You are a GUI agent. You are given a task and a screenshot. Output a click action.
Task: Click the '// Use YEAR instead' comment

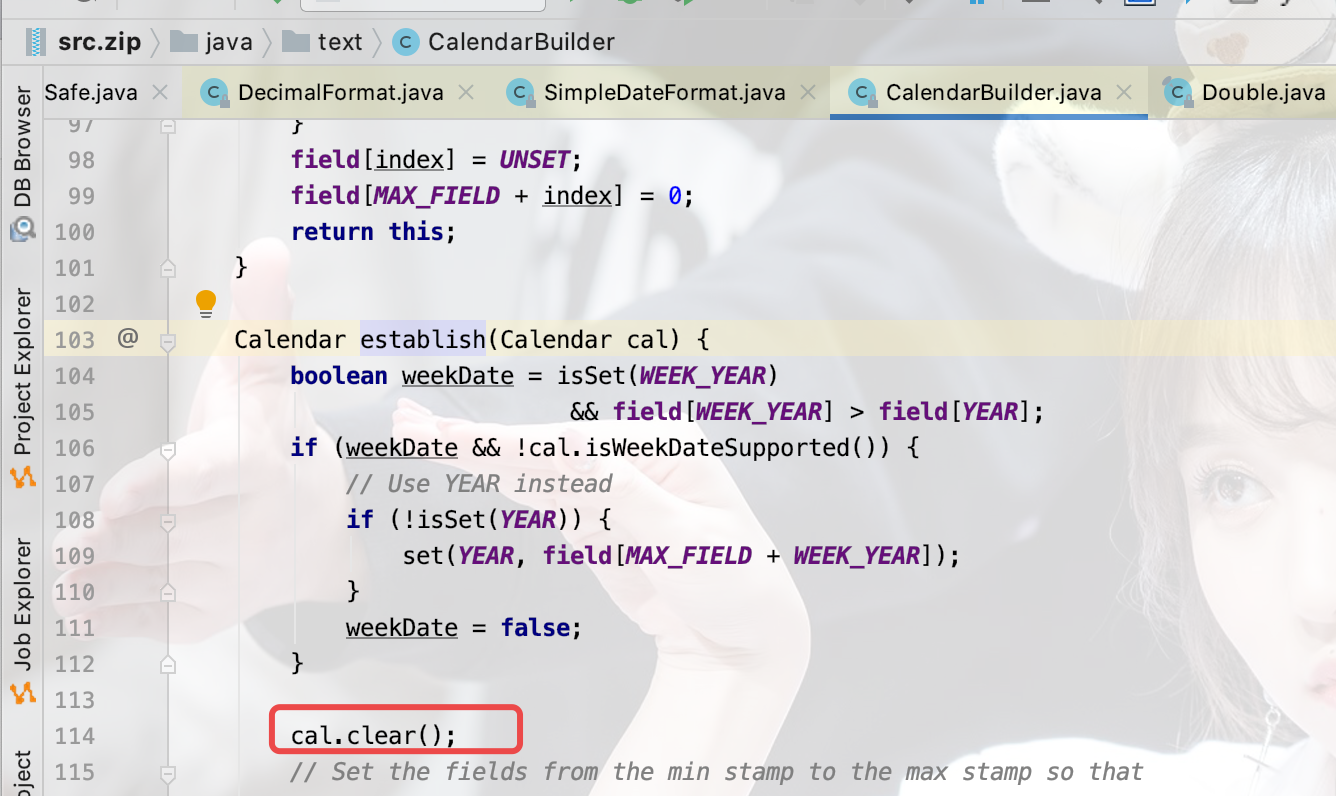click(x=479, y=484)
